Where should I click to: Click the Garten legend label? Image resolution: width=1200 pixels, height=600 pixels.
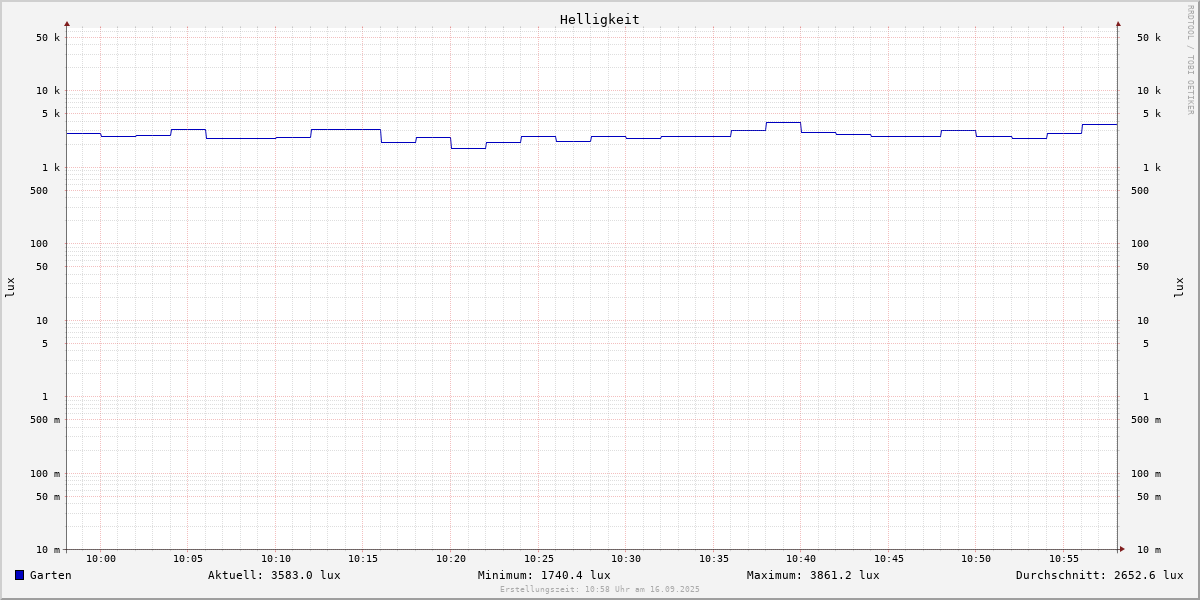pos(51,575)
